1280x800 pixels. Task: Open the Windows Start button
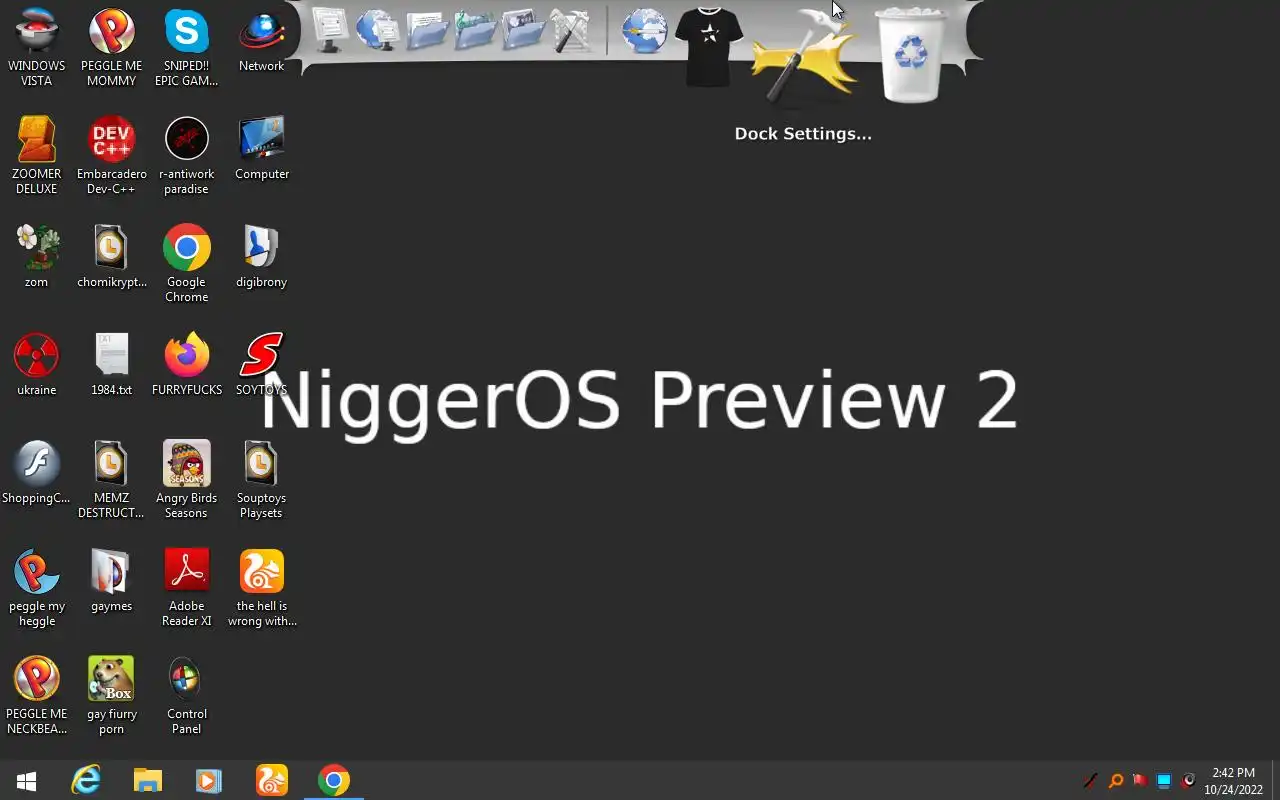(x=27, y=780)
